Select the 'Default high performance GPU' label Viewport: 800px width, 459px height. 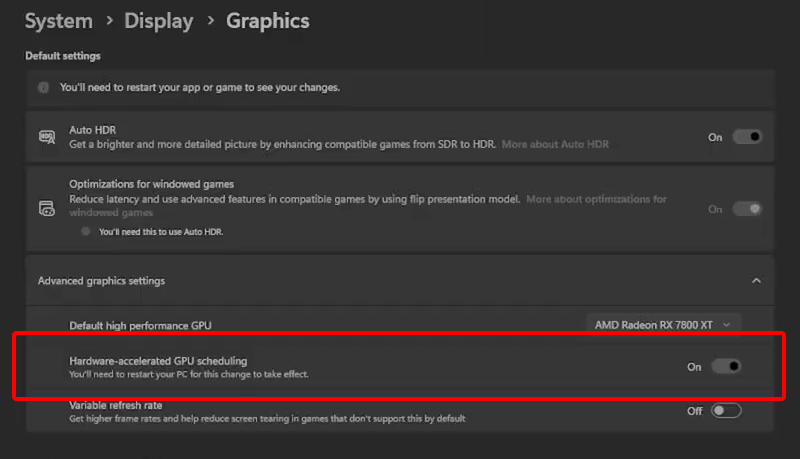(140, 325)
